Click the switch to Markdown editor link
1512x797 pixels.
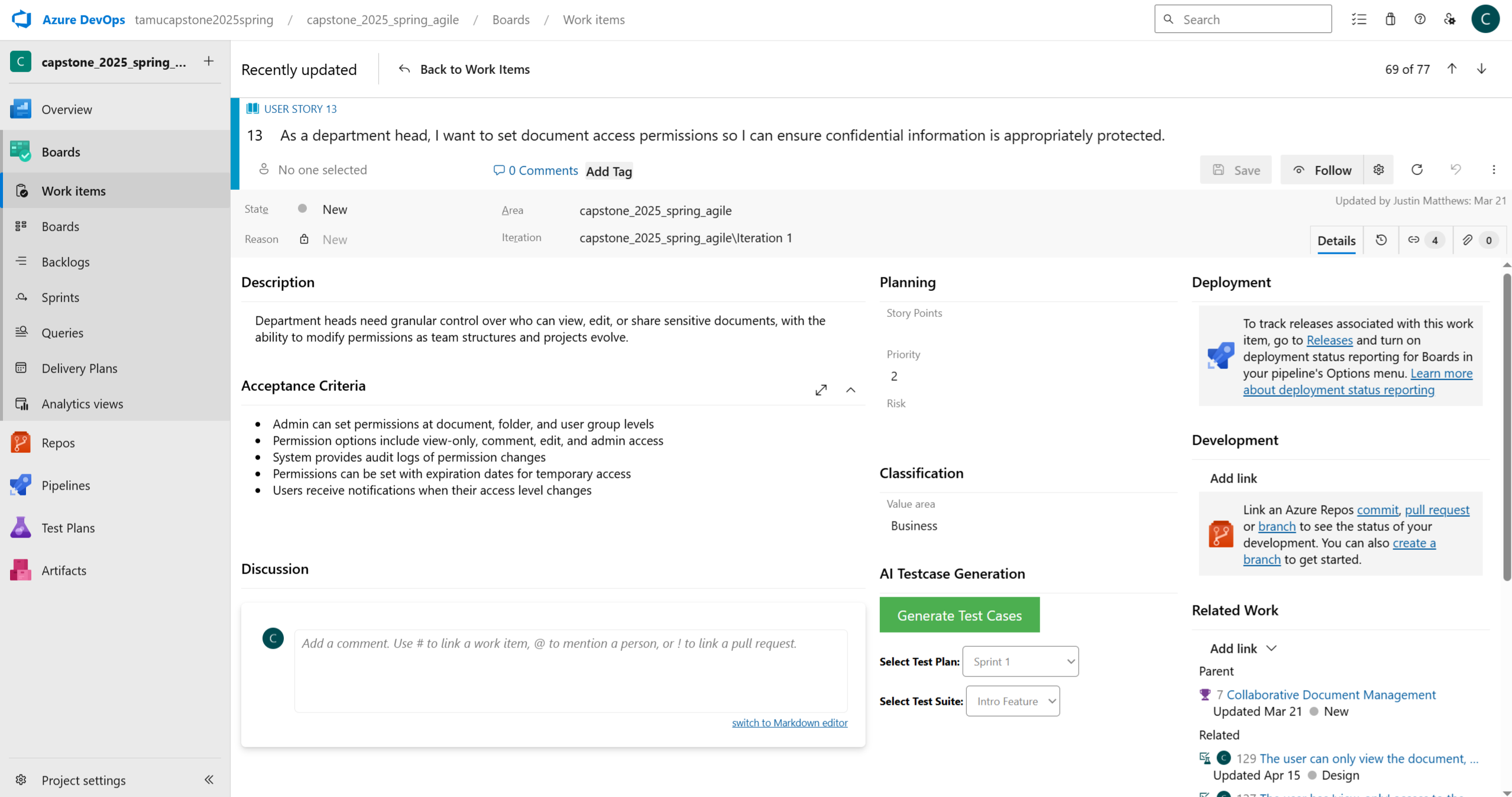789,723
